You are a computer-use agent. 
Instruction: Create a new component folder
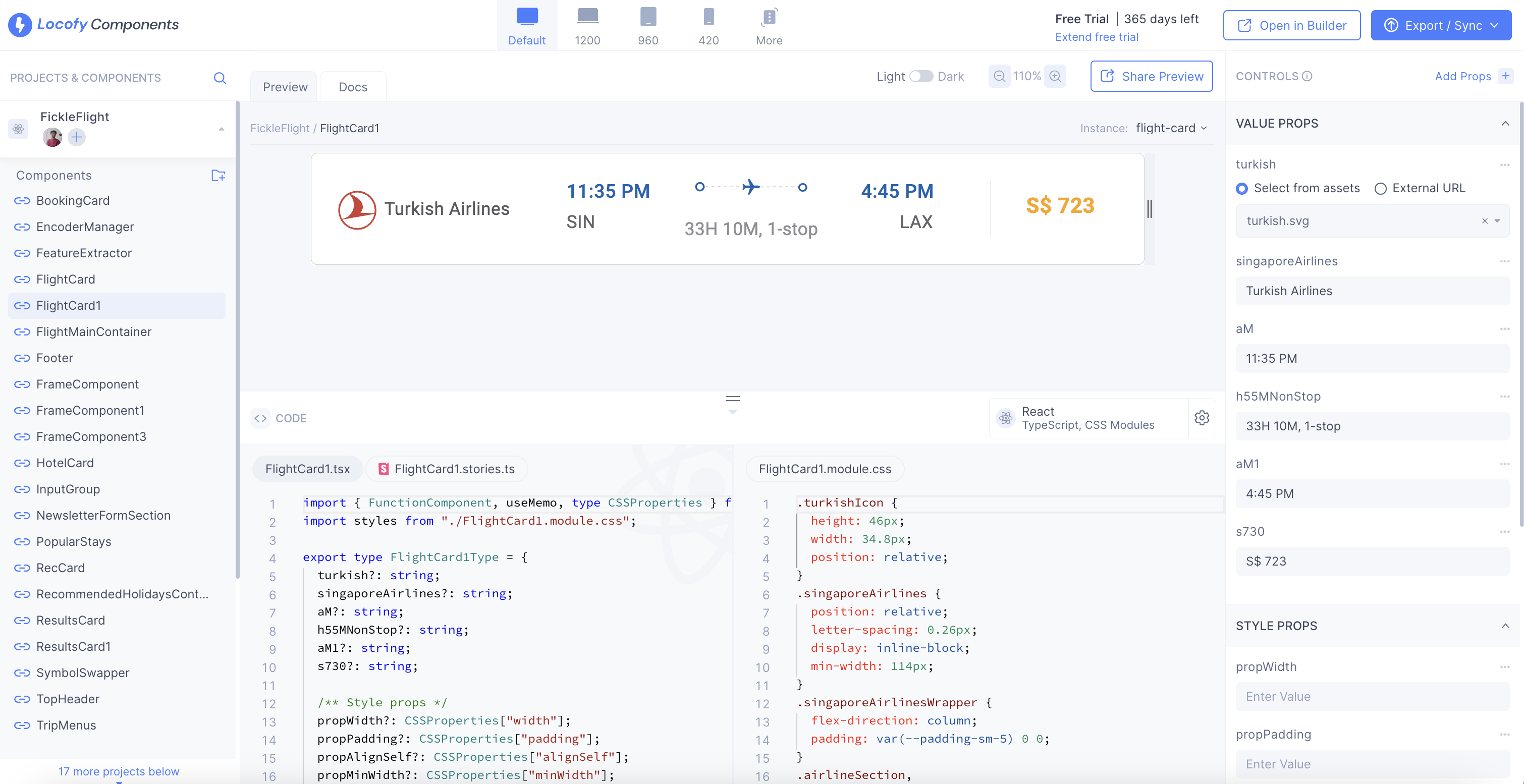coord(219,175)
